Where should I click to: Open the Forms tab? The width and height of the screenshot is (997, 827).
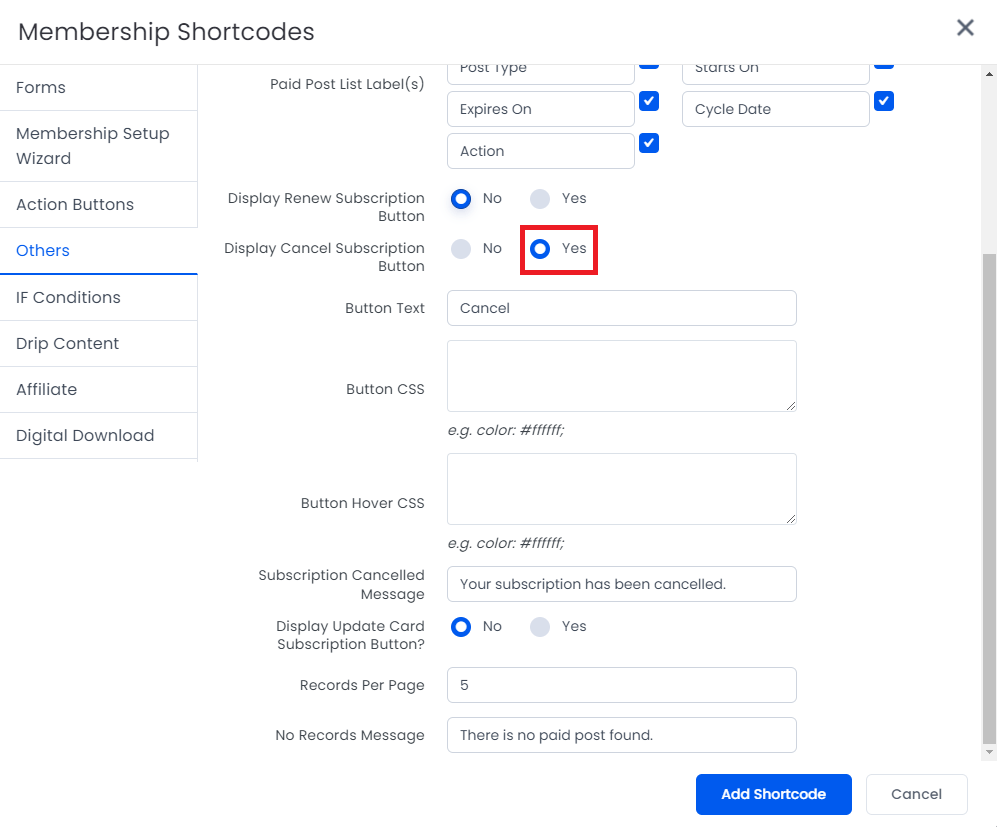[x=41, y=88]
